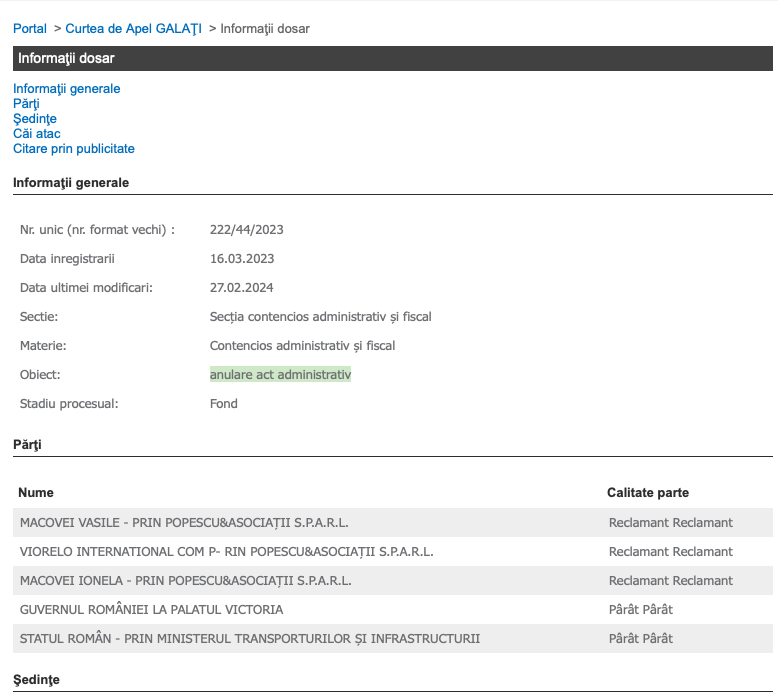Click the VIORELO INTERNATIONAL COM party row
This screenshot has height=692, width=778.
226,552
